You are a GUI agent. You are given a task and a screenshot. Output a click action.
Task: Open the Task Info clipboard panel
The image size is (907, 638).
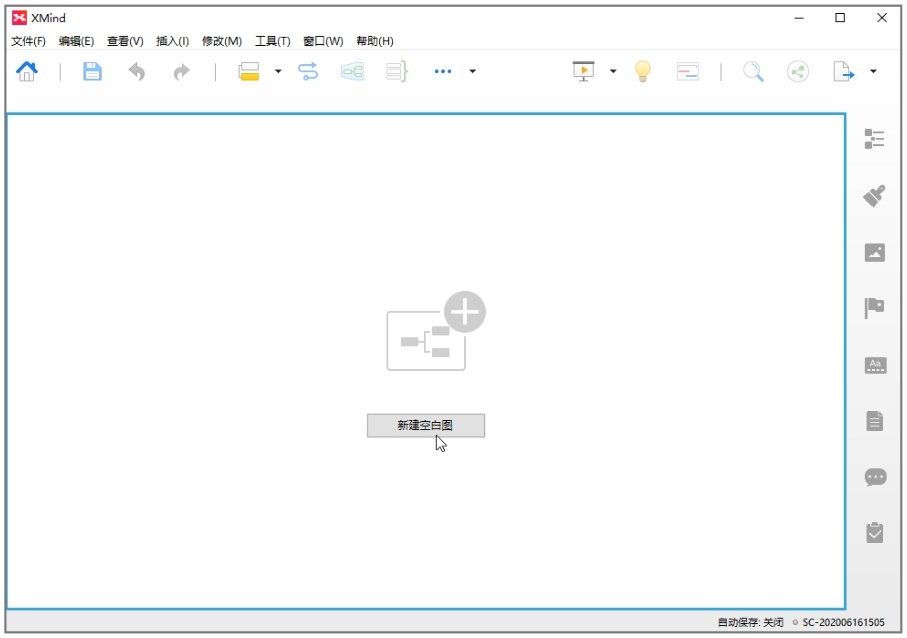click(x=875, y=532)
